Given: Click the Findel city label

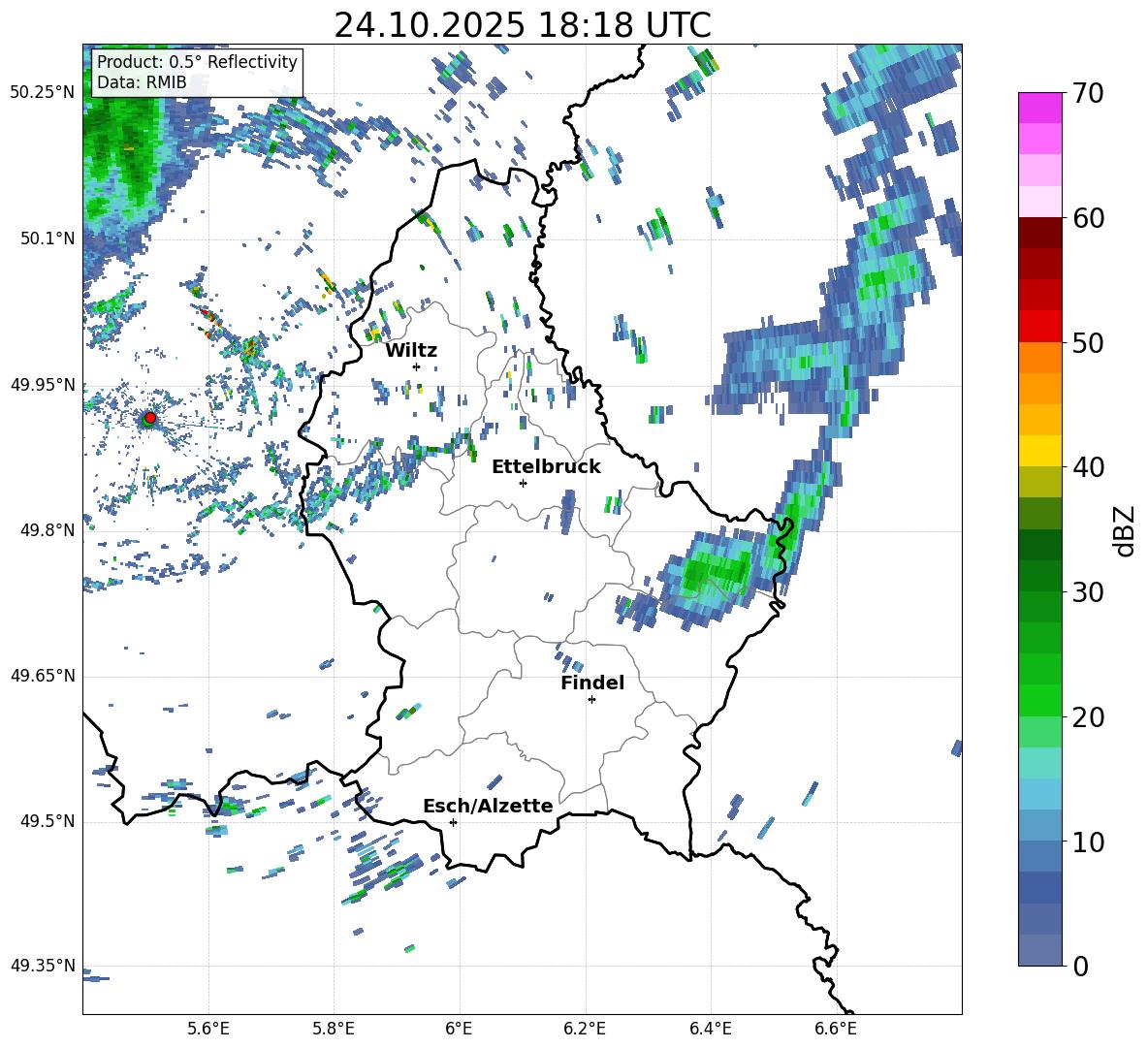Looking at the screenshot, I should 592,683.
